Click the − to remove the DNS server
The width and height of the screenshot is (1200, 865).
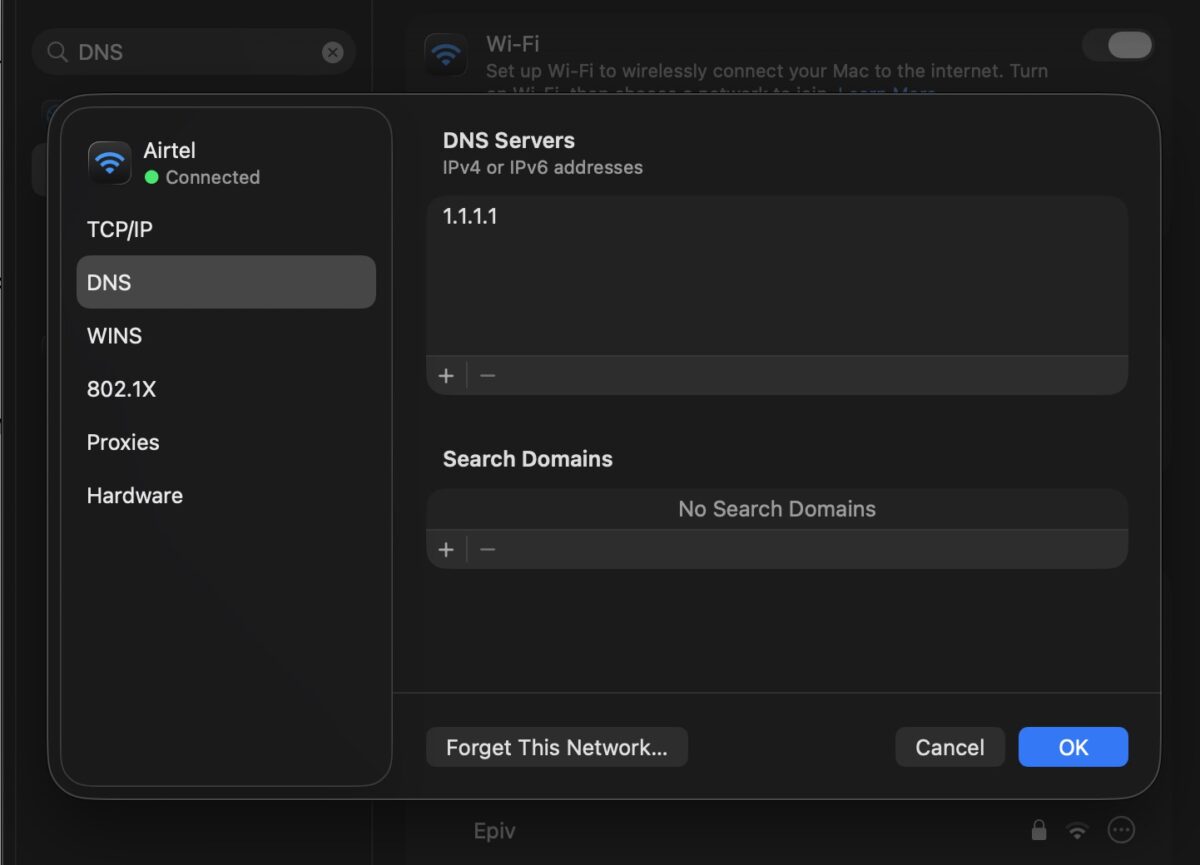point(487,375)
